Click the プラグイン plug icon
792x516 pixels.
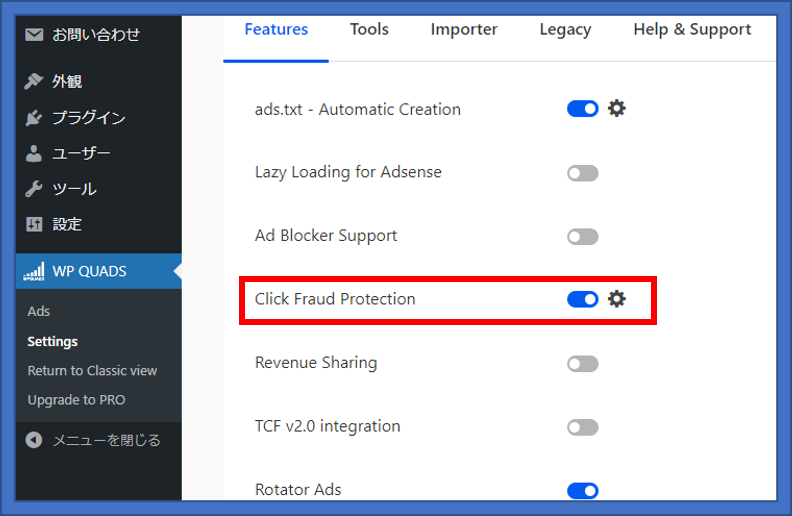pyautogui.click(x=34, y=118)
